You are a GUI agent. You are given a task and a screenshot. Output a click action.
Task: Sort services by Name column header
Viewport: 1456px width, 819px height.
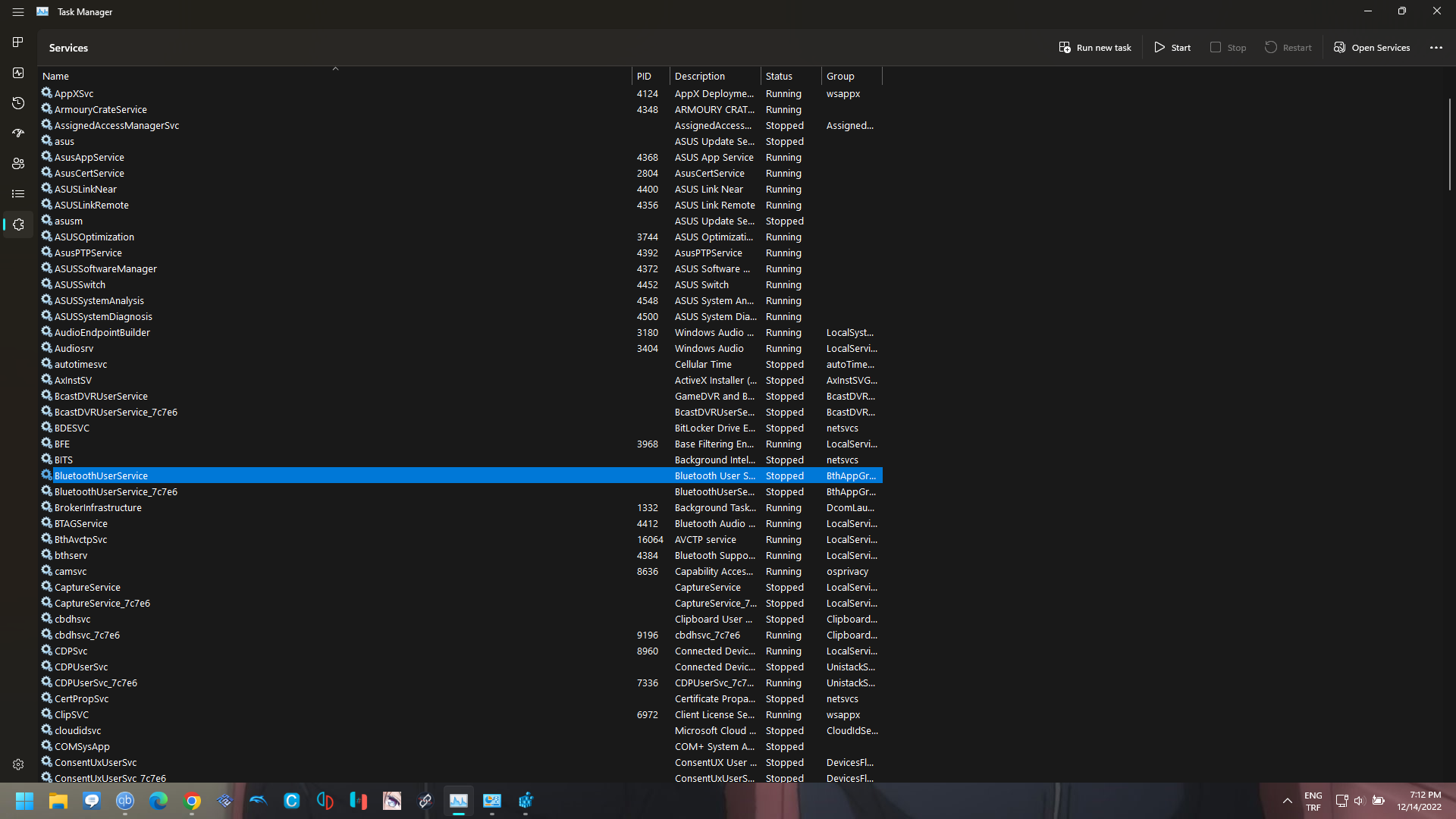point(56,77)
